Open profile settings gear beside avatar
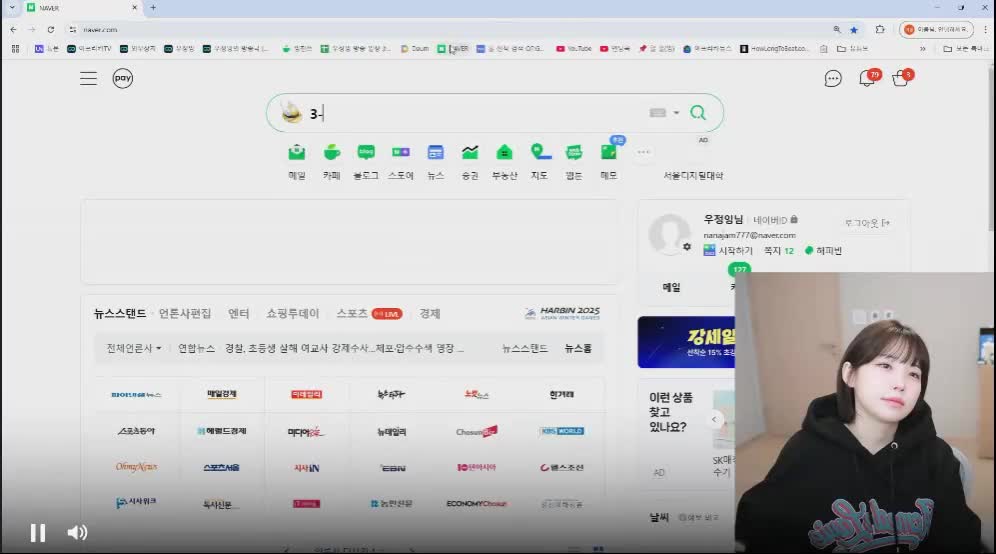The height and width of the screenshot is (554, 996). (687, 247)
